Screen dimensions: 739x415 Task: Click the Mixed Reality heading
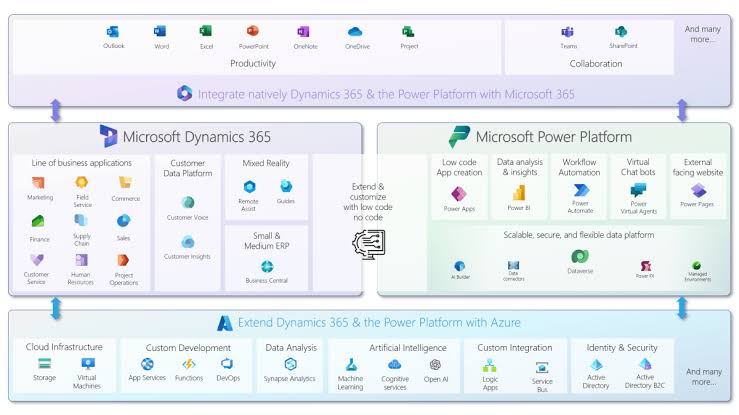(266, 163)
